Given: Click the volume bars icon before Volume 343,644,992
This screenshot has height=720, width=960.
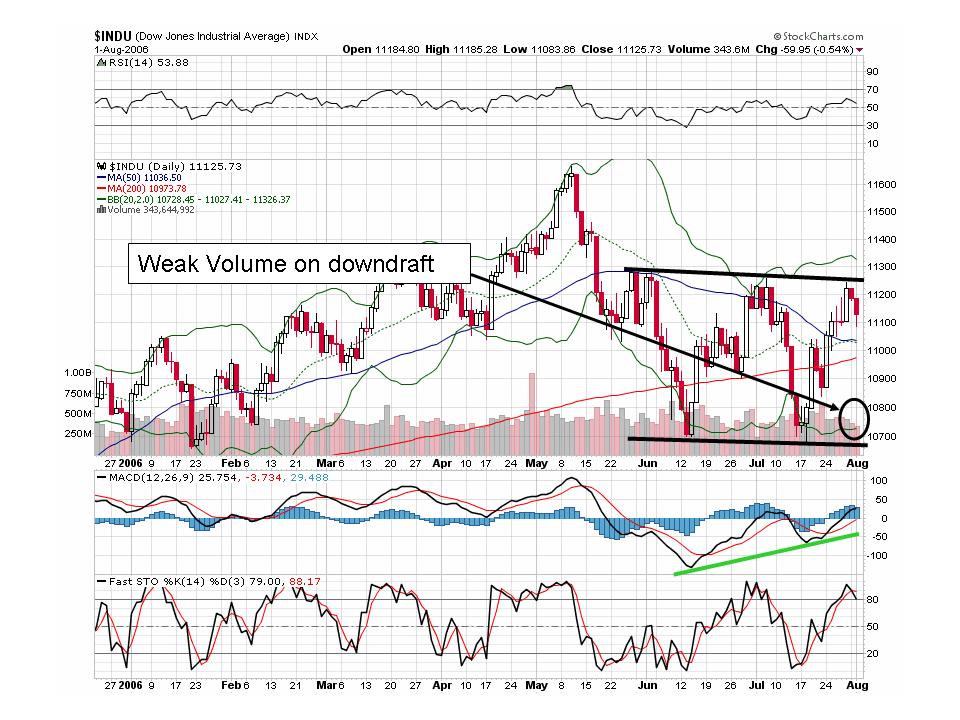Looking at the screenshot, I should [x=101, y=210].
